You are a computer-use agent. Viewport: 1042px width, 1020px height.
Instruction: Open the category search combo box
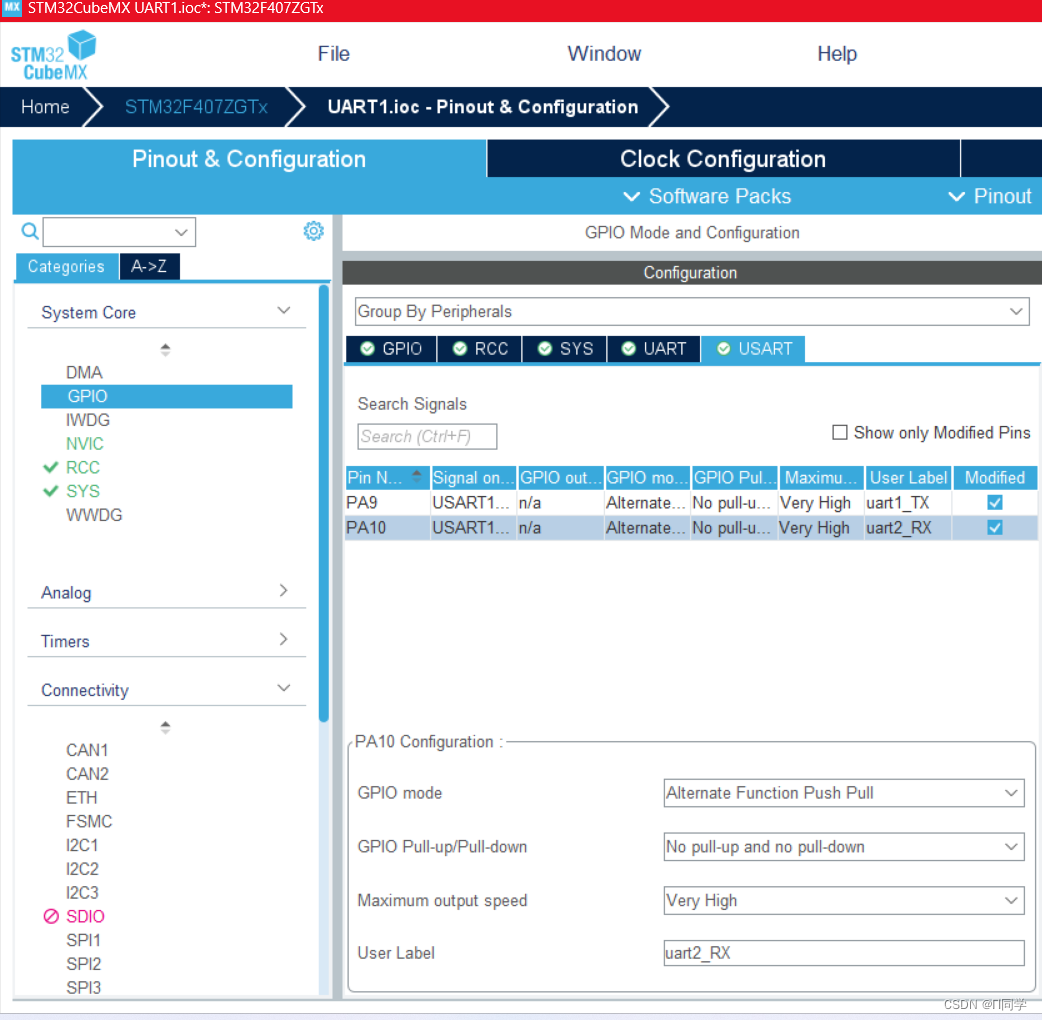pos(119,232)
